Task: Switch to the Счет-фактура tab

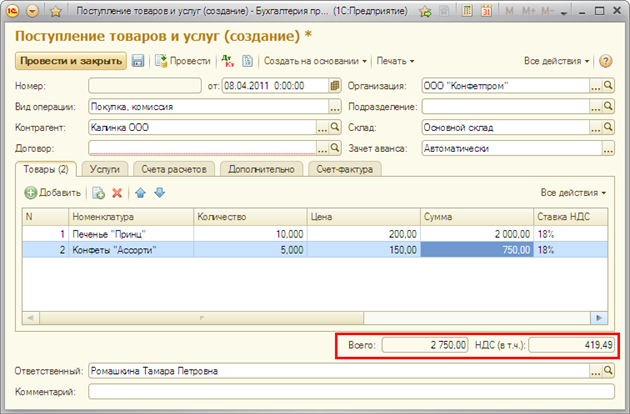Action: point(344,169)
